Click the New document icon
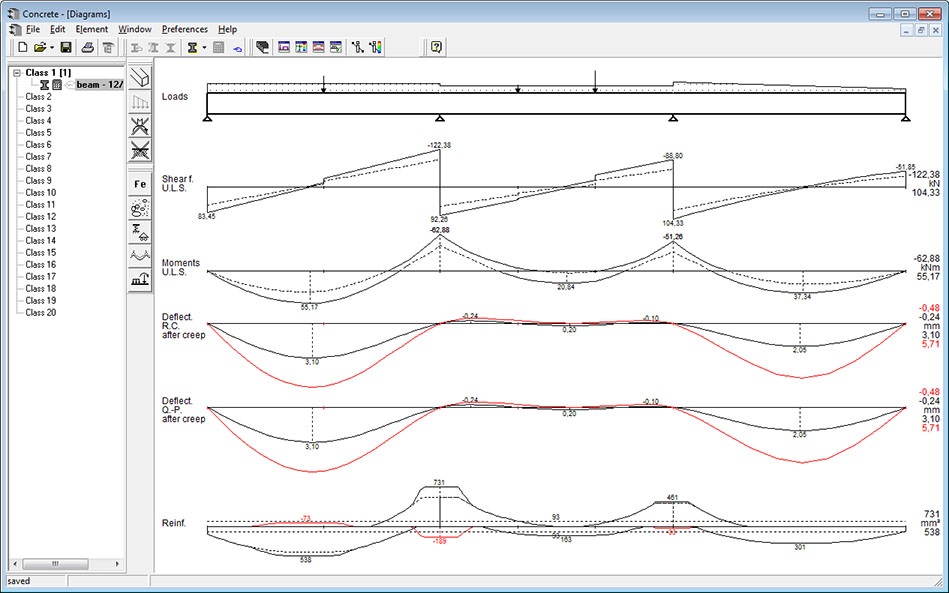This screenshot has width=949, height=593. click(22, 47)
